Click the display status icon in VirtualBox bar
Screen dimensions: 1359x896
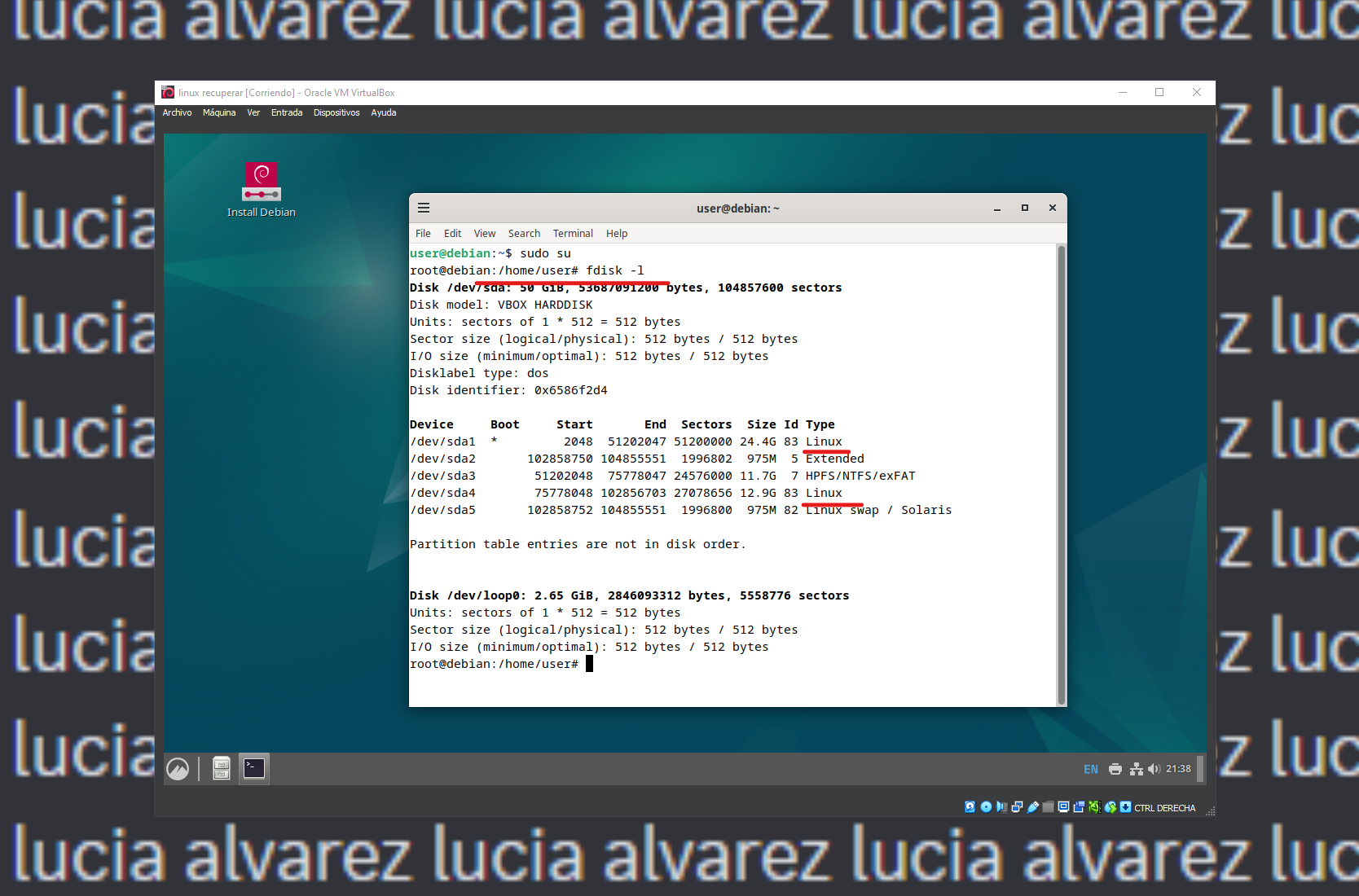[x=1062, y=806]
